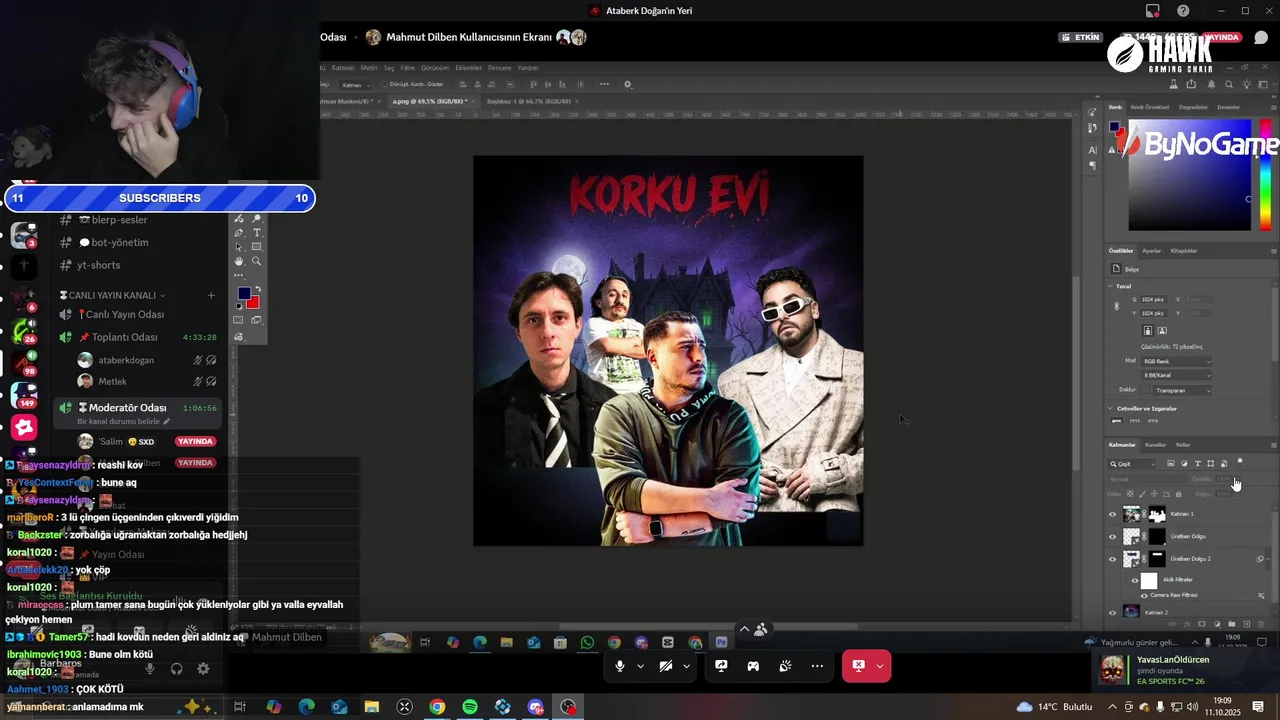1280x720 pixels.
Task: Open the fx layer style icon
Action: click(x=1187, y=624)
